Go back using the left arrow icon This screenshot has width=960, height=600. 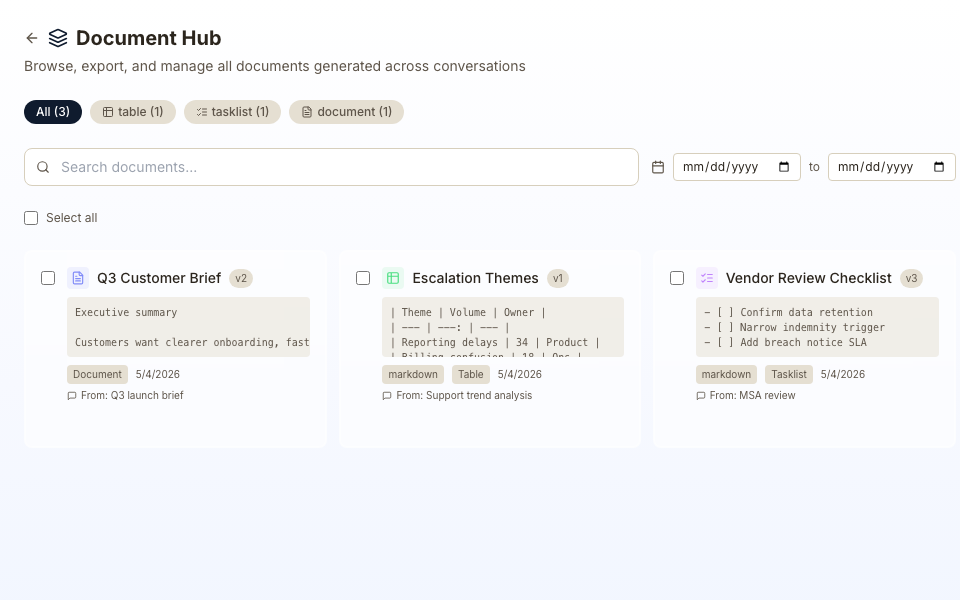pyautogui.click(x=32, y=38)
